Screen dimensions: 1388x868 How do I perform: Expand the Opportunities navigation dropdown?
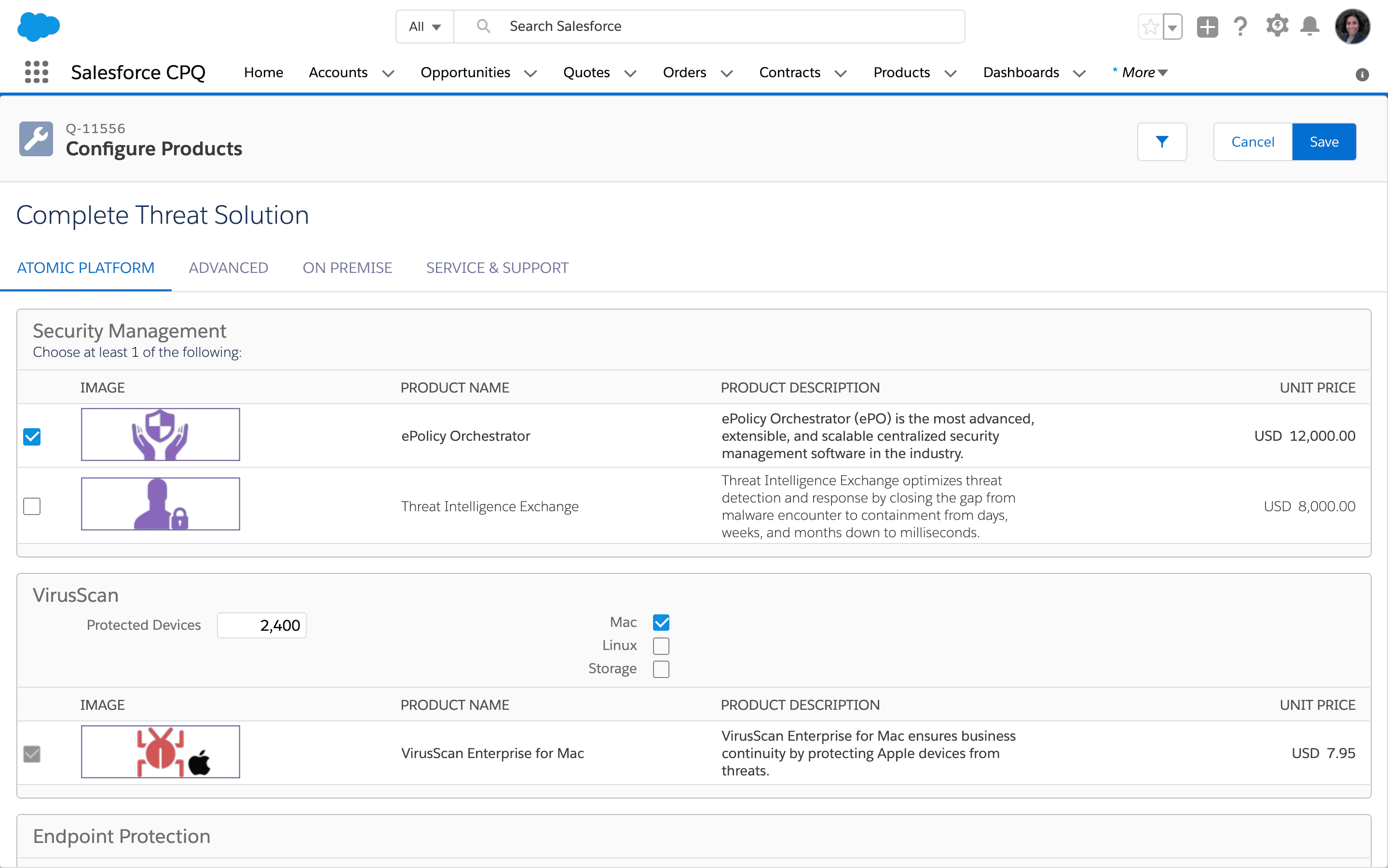530,72
